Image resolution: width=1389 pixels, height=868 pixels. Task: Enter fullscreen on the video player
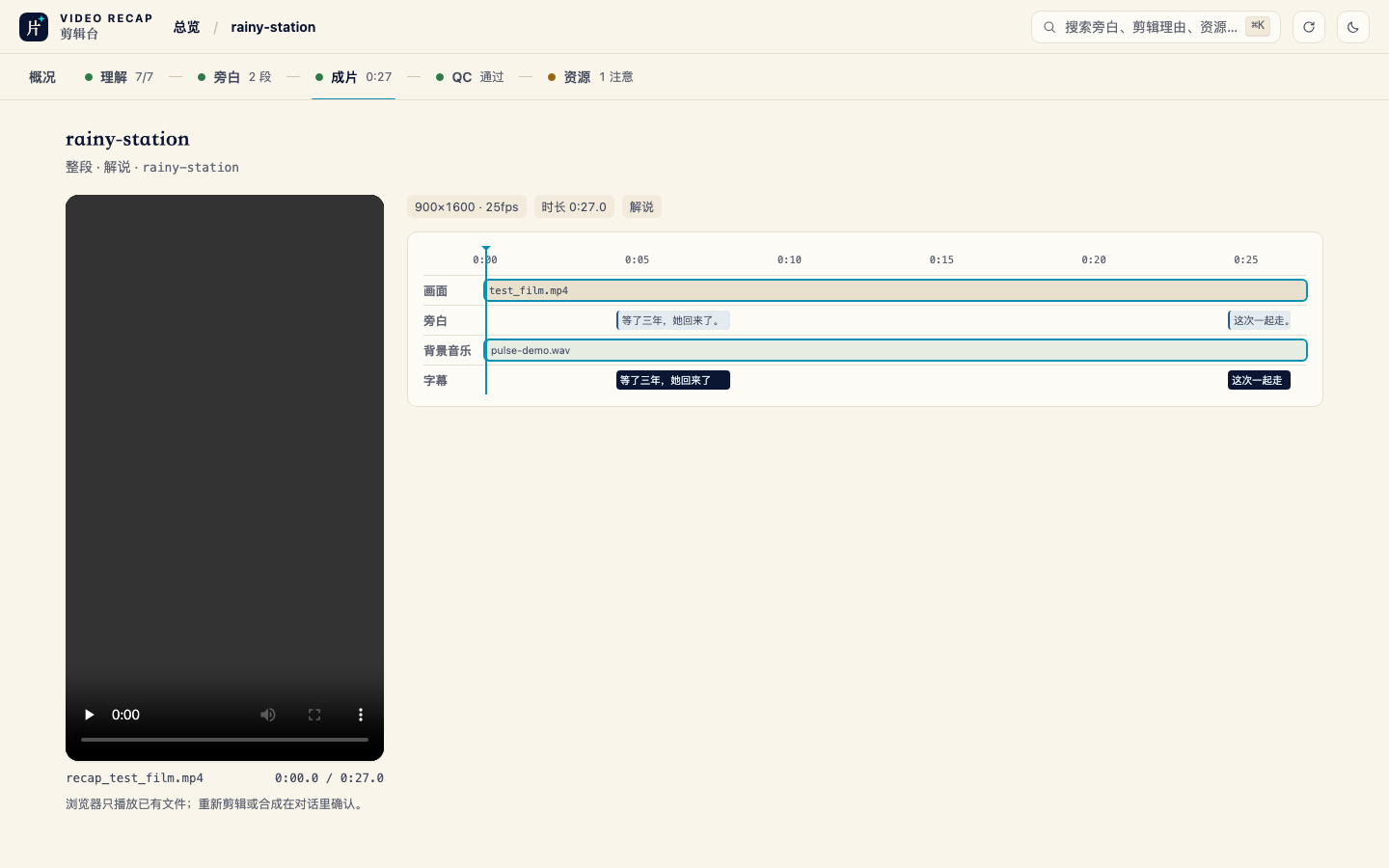314,715
